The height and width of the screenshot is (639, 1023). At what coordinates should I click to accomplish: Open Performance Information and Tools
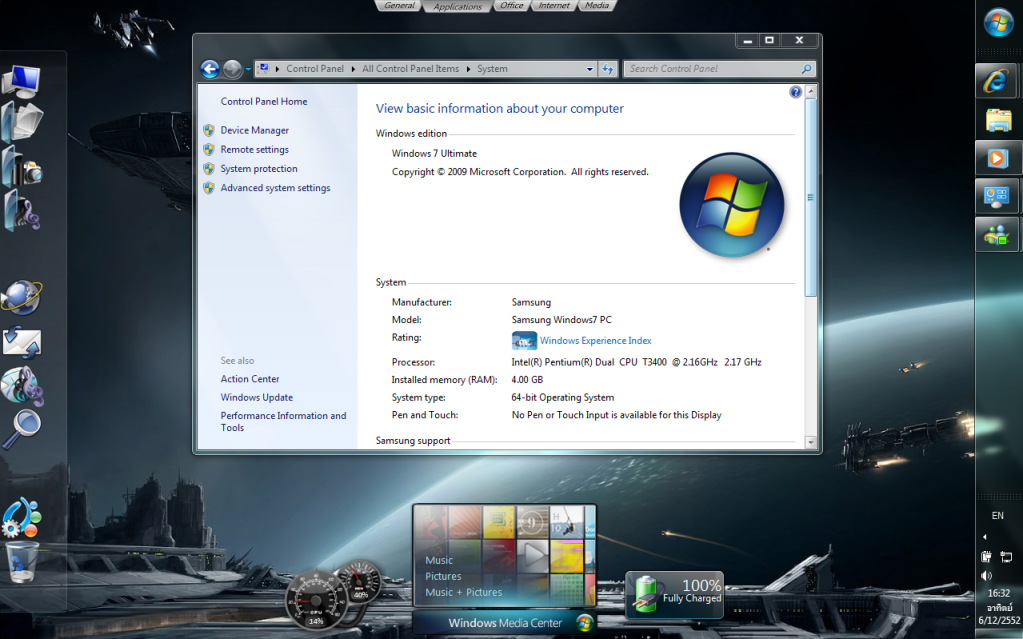click(x=283, y=422)
